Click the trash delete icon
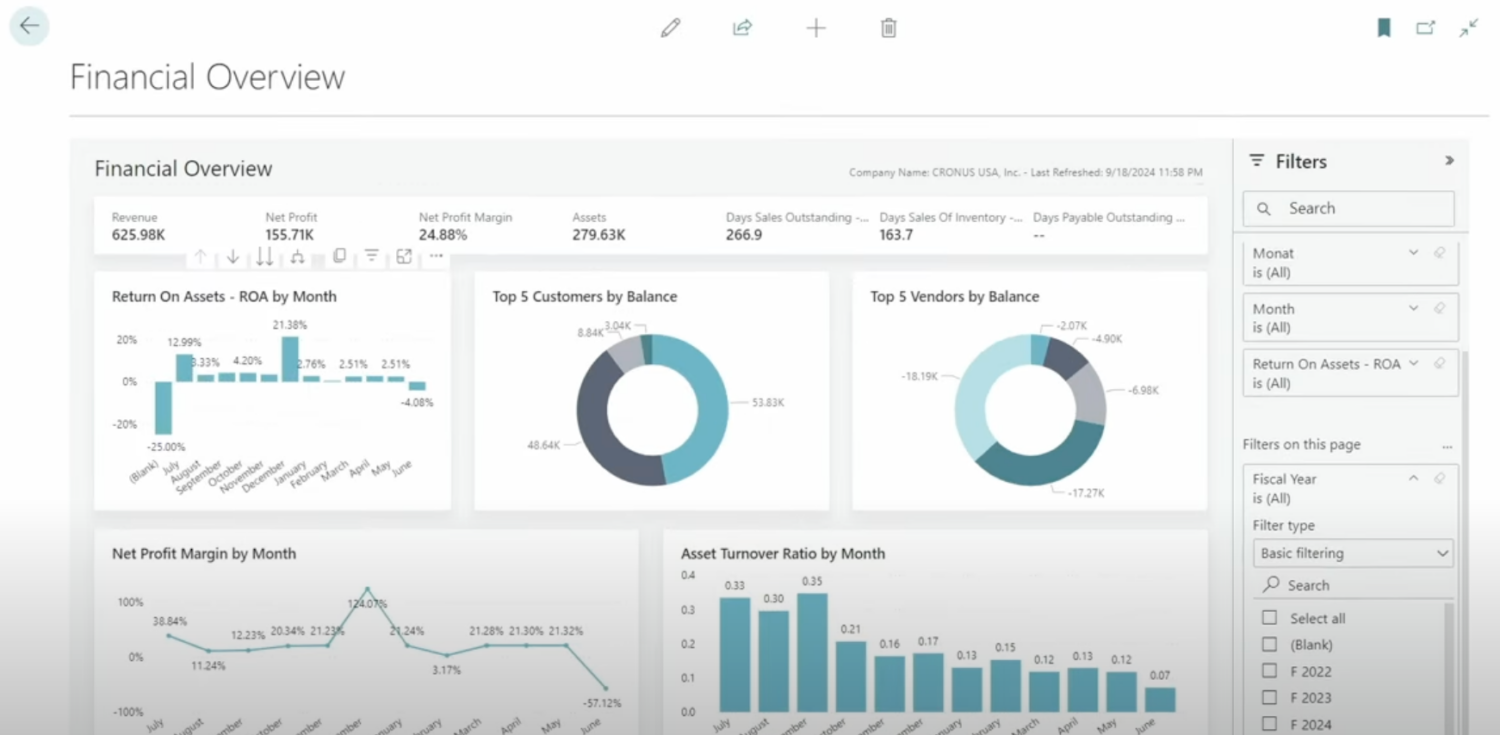Image resolution: width=1500 pixels, height=735 pixels. (888, 28)
